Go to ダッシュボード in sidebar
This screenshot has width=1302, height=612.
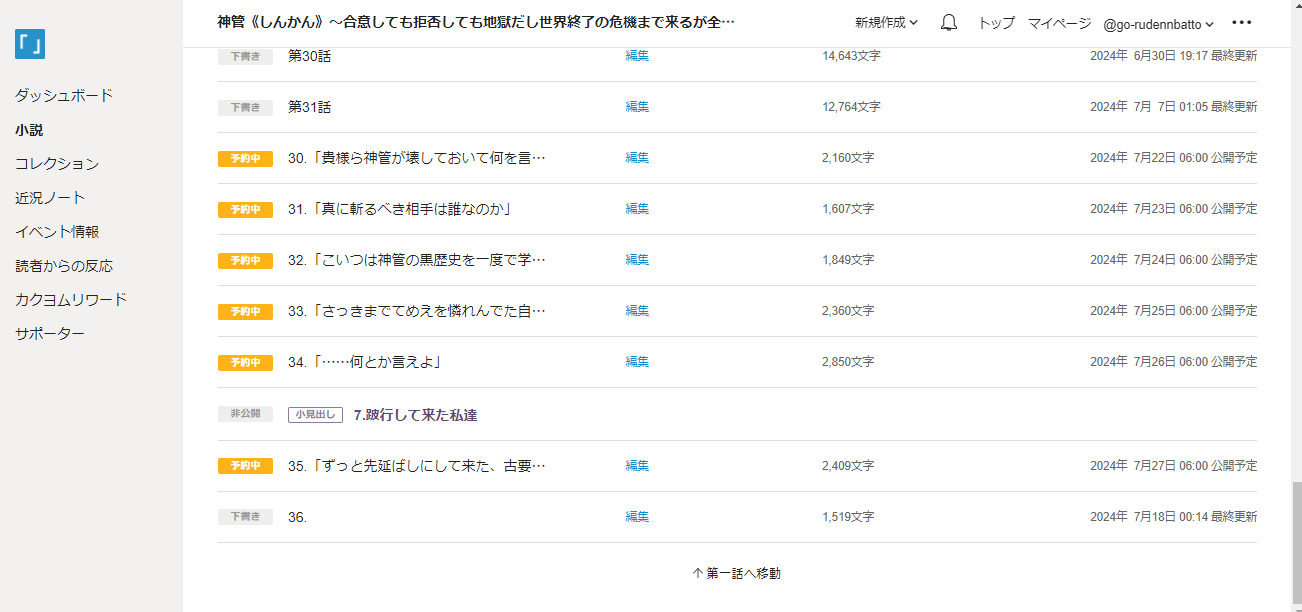64,96
